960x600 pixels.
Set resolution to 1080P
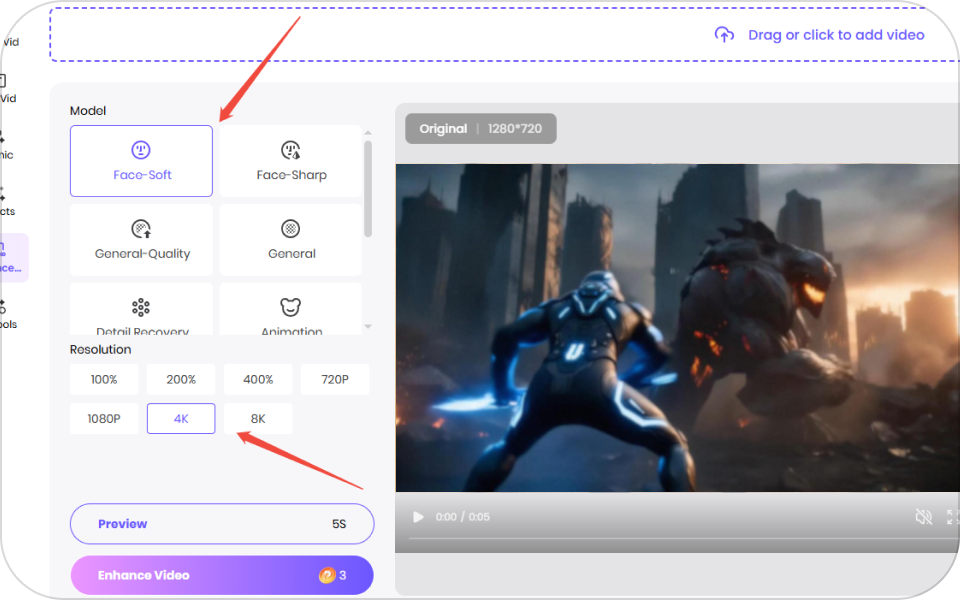(x=104, y=419)
